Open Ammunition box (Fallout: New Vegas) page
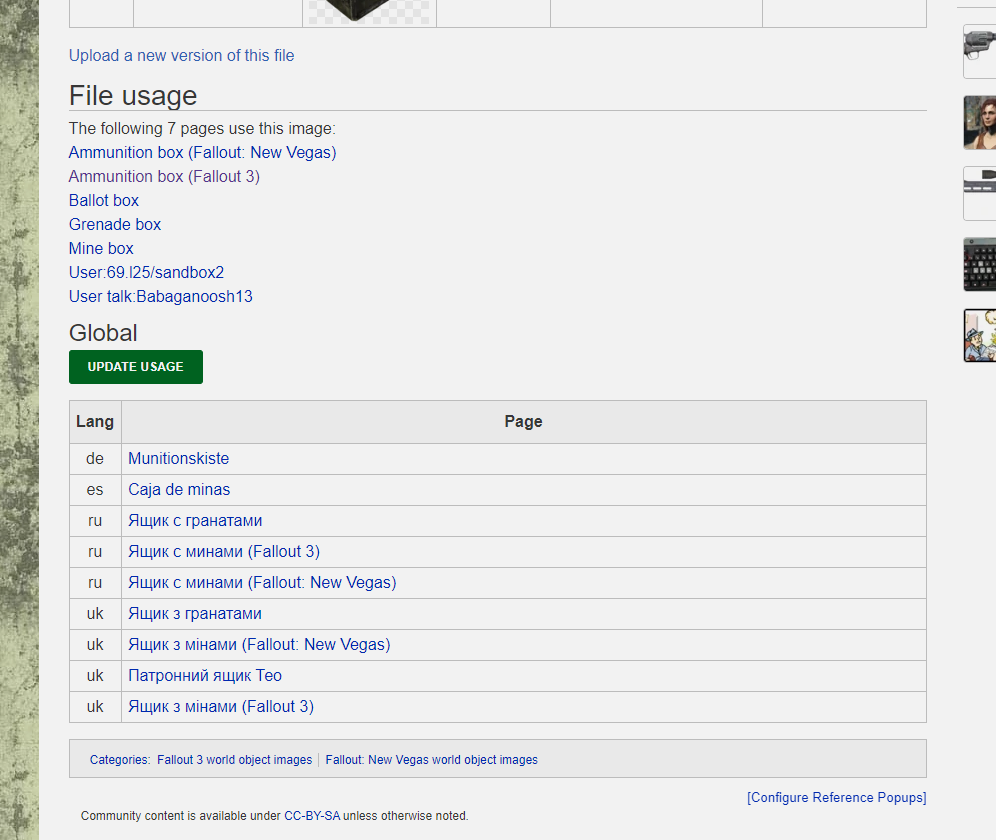996x840 pixels. 202,153
